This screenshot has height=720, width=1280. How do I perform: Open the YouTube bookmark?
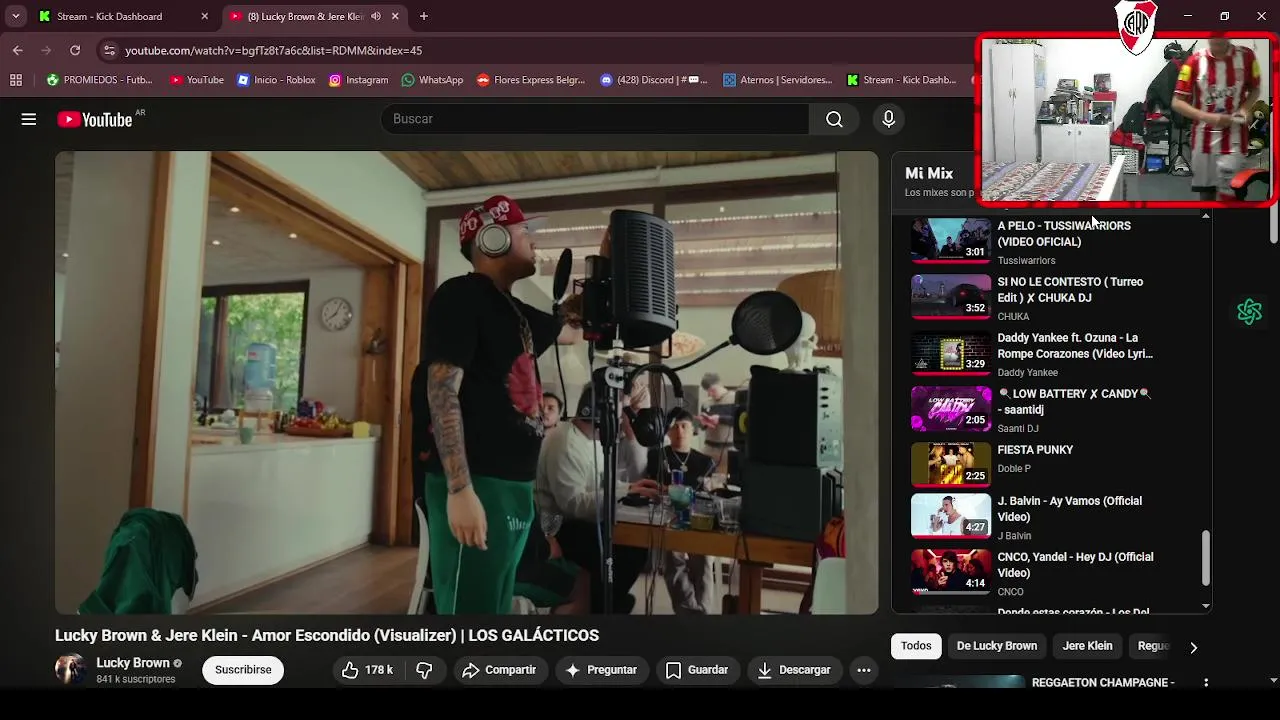click(197, 80)
